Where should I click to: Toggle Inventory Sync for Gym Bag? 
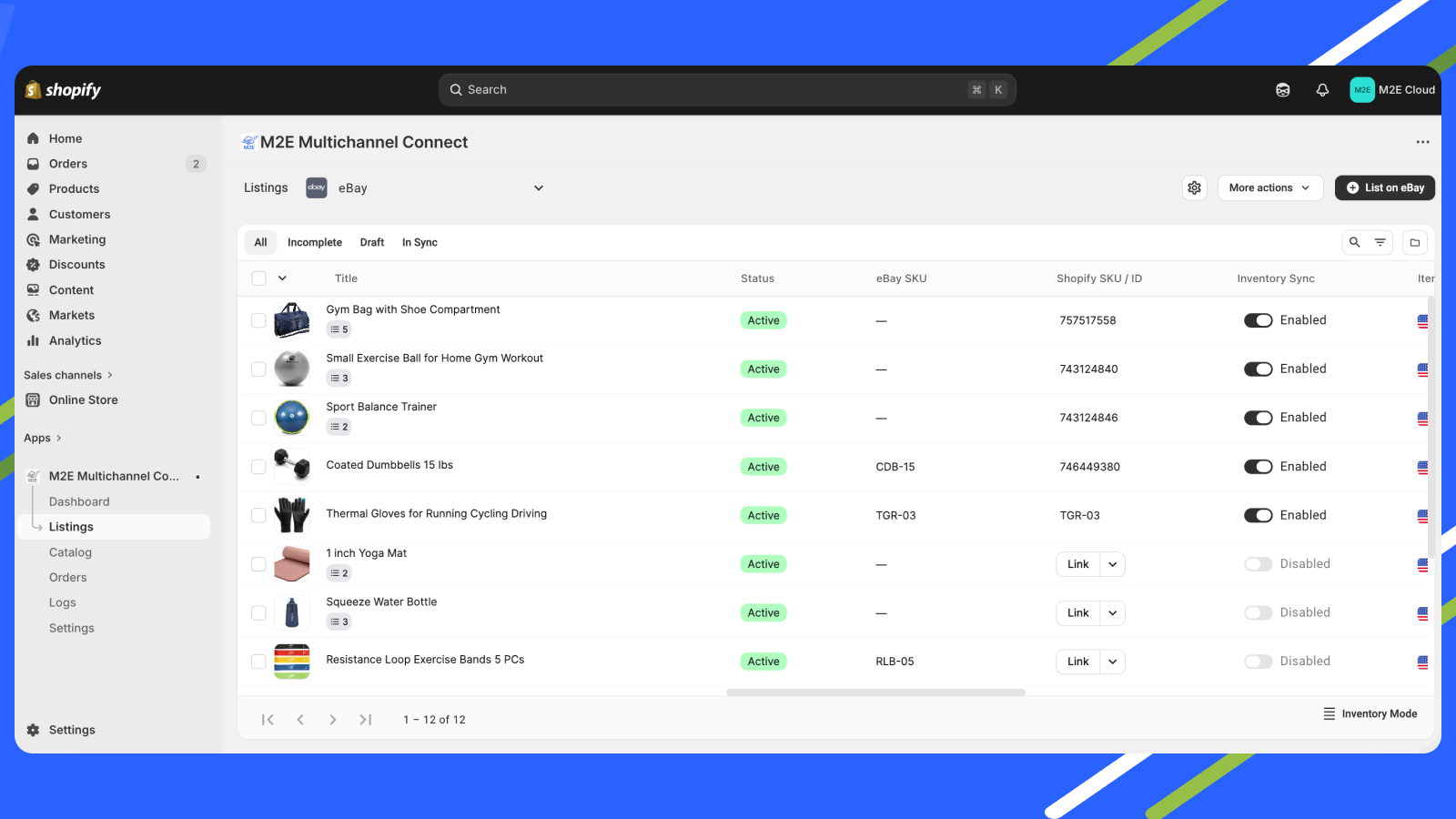pos(1259,320)
